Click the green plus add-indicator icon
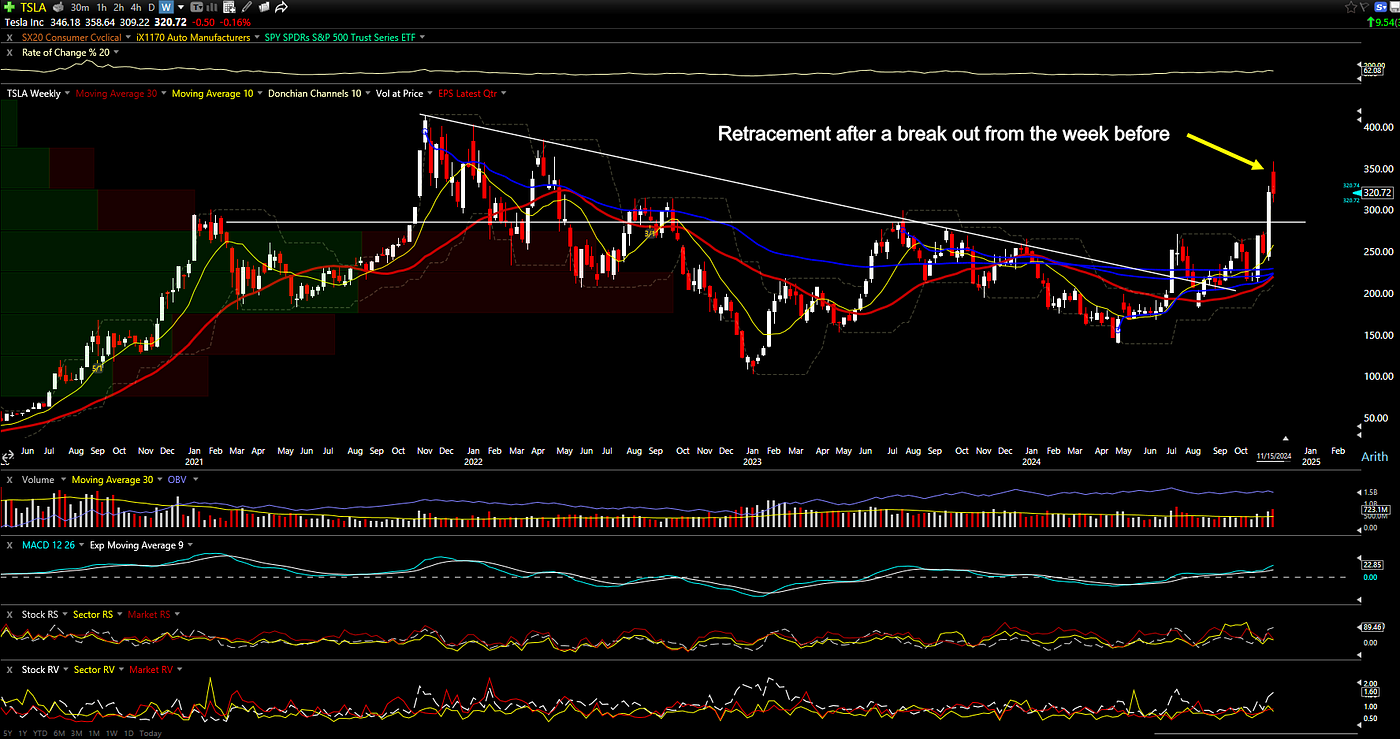 pos(9,7)
